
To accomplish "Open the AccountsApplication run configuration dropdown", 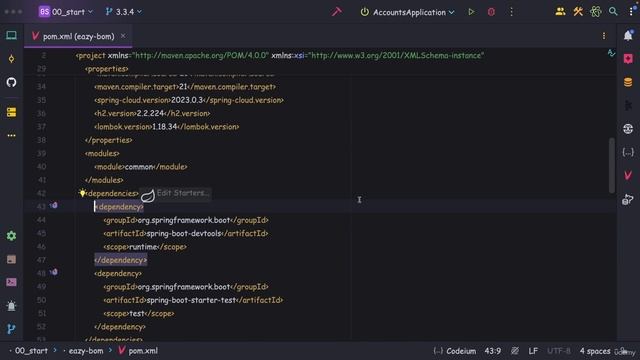I will point(407,12).
